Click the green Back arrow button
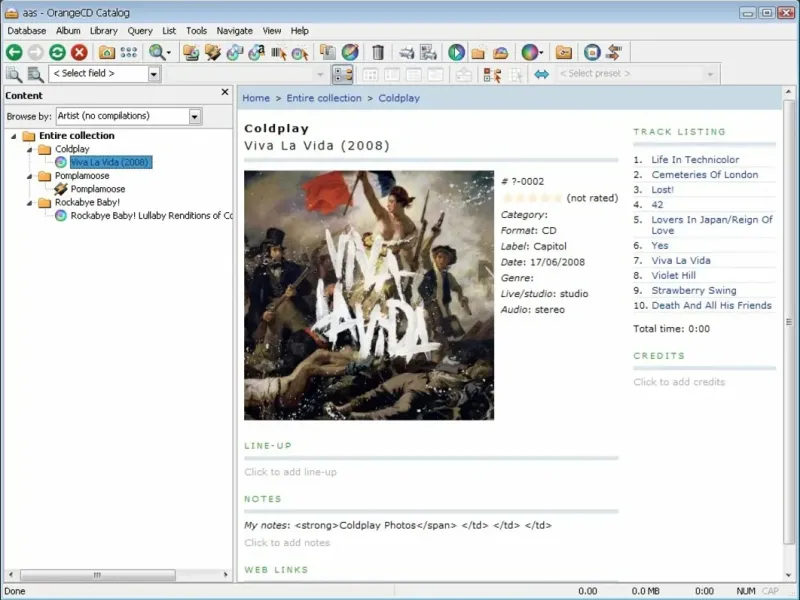Image resolution: width=800 pixels, height=600 pixels. point(14,52)
